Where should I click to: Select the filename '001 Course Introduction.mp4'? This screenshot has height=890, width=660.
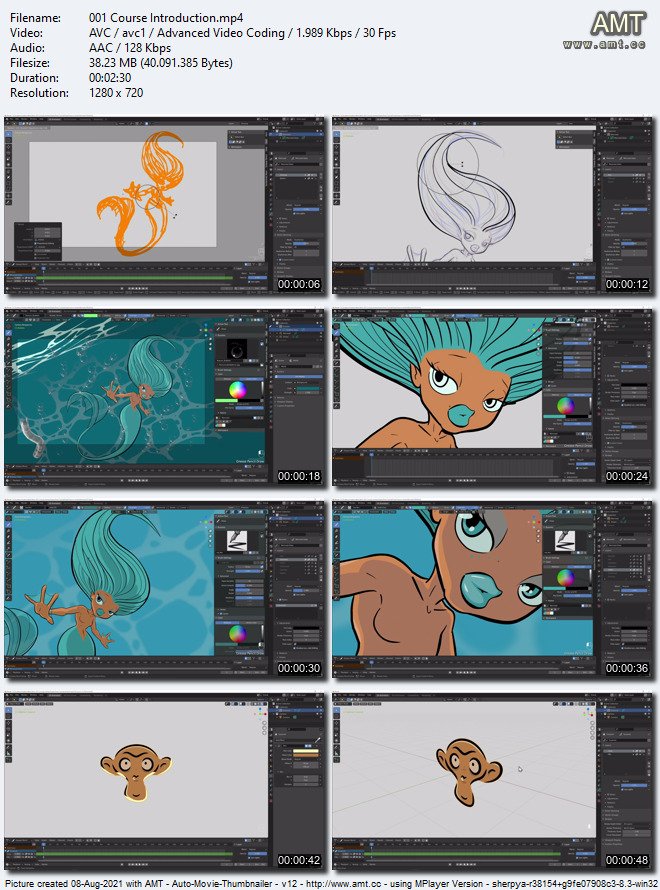(166, 18)
